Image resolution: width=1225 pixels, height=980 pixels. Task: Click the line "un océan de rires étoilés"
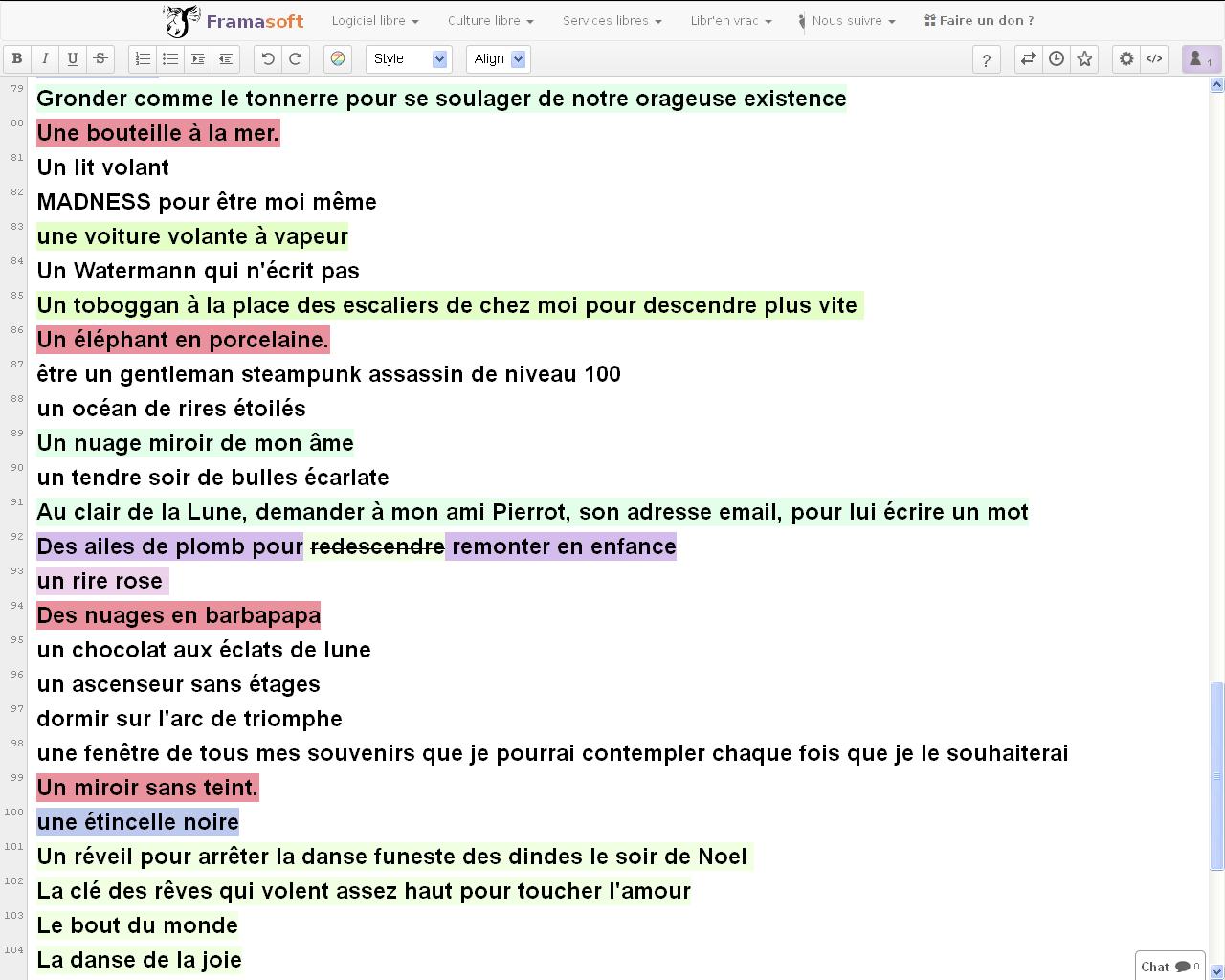(x=171, y=409)
